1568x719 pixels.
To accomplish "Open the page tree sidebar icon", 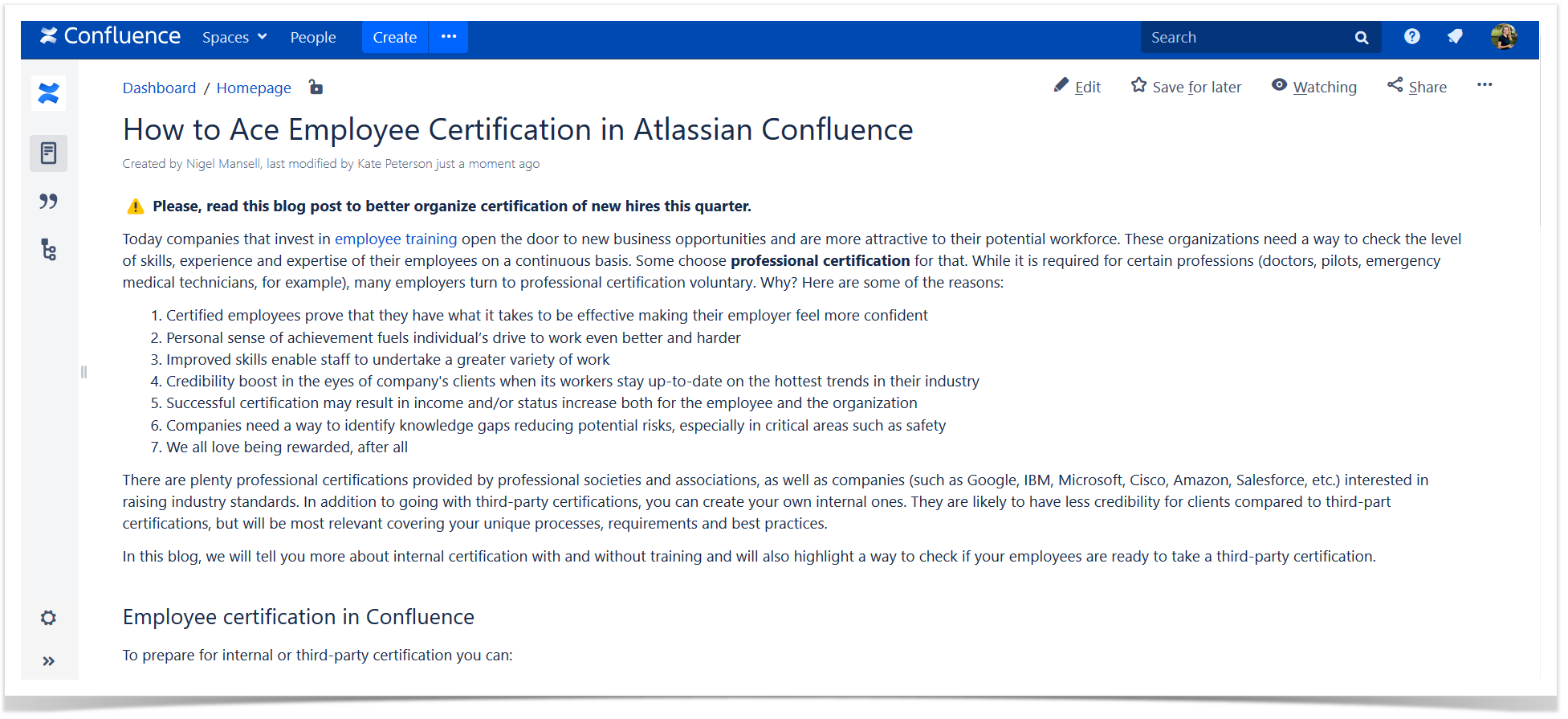I will coord(49,250).
